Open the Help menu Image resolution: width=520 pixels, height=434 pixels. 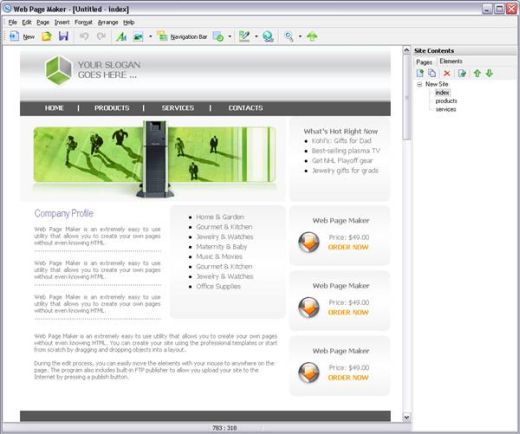point(129,22)
